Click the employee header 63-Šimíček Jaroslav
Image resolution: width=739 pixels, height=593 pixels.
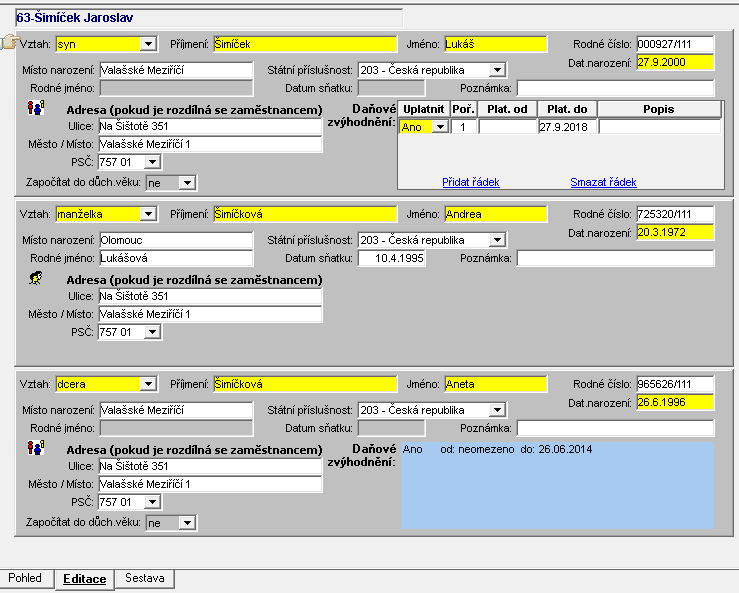[209, 18]
